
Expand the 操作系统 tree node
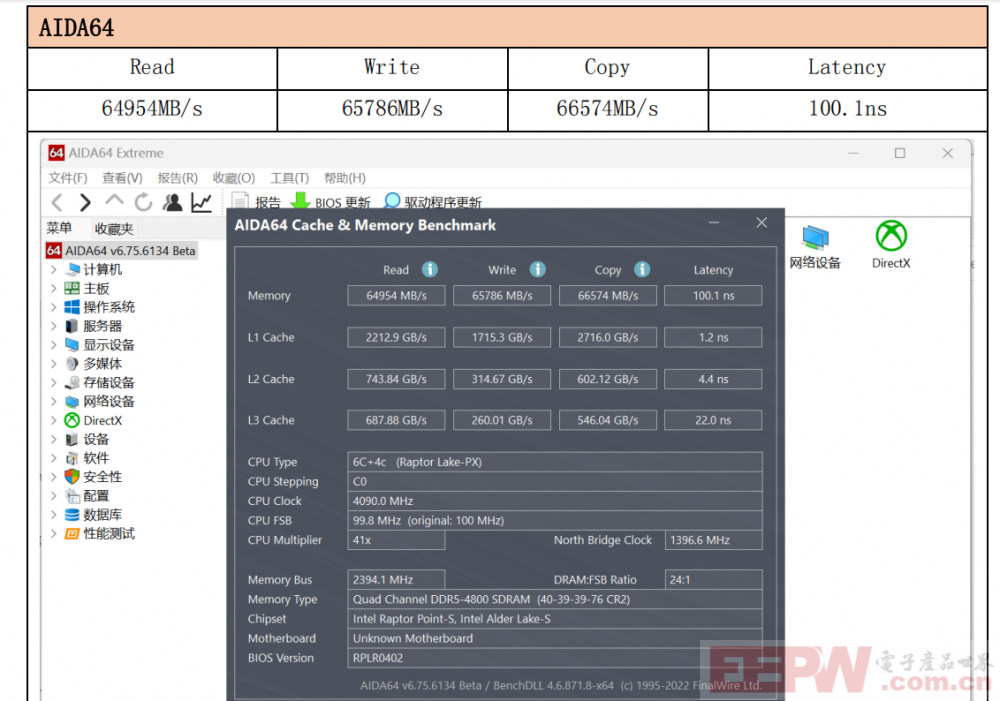(54, 307)
